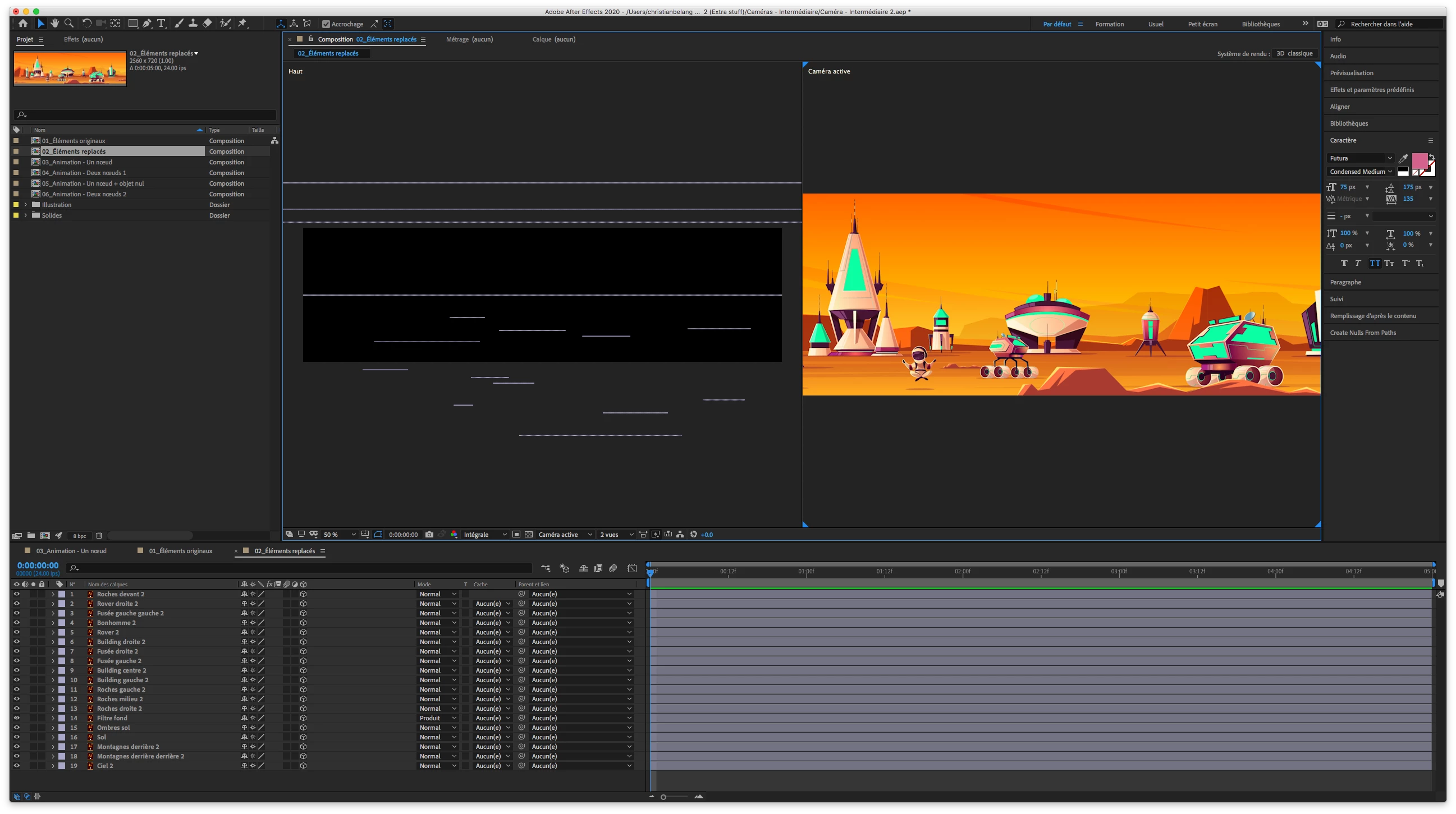Select the Hand tool
Viewport: 1456px width, 814px height.
click(55, 23)
